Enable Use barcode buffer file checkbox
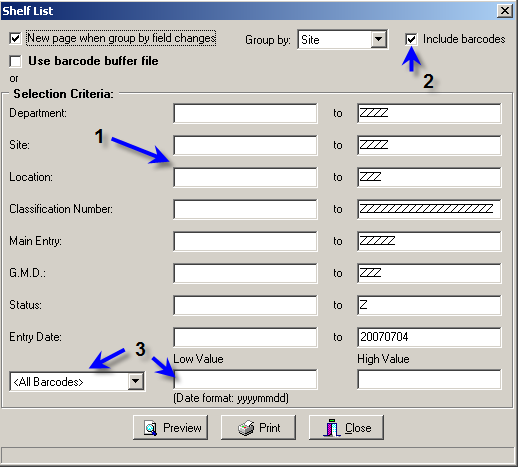This screenshot has height=467, width=518. [x=15, y=61]
